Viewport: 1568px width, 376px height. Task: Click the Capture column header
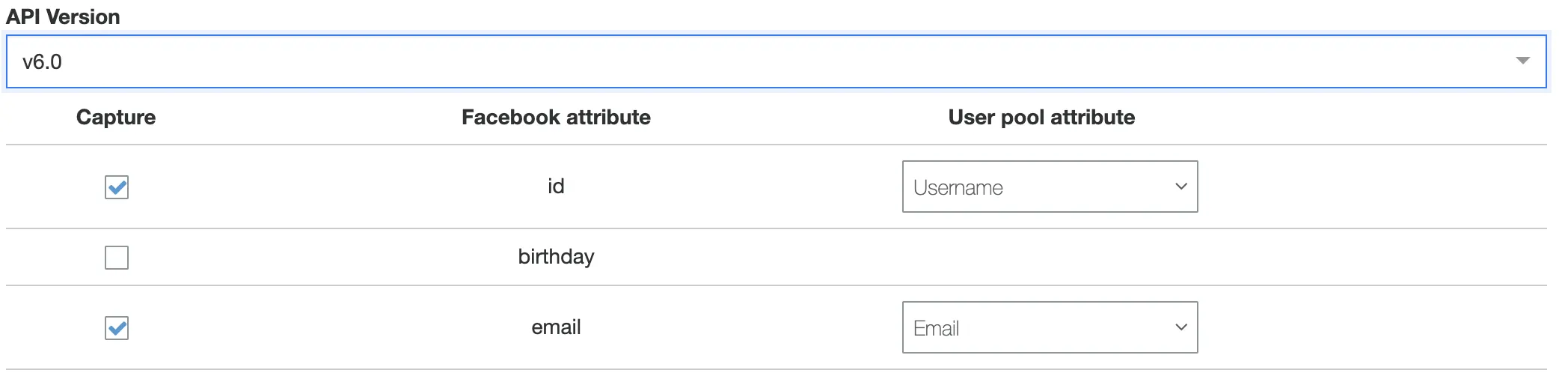coord(116,118)
